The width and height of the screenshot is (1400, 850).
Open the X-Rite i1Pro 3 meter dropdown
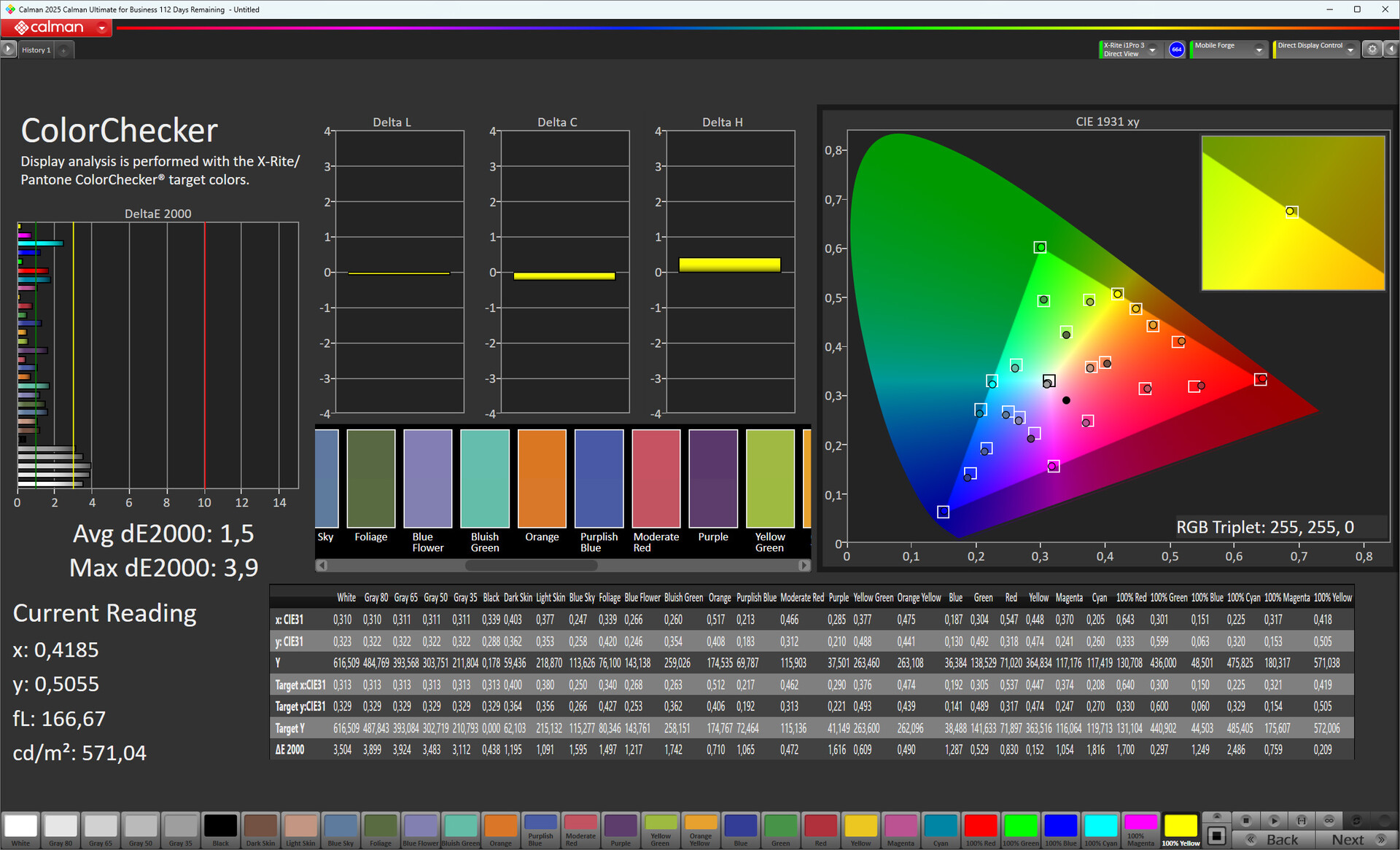click(1152, 50)
